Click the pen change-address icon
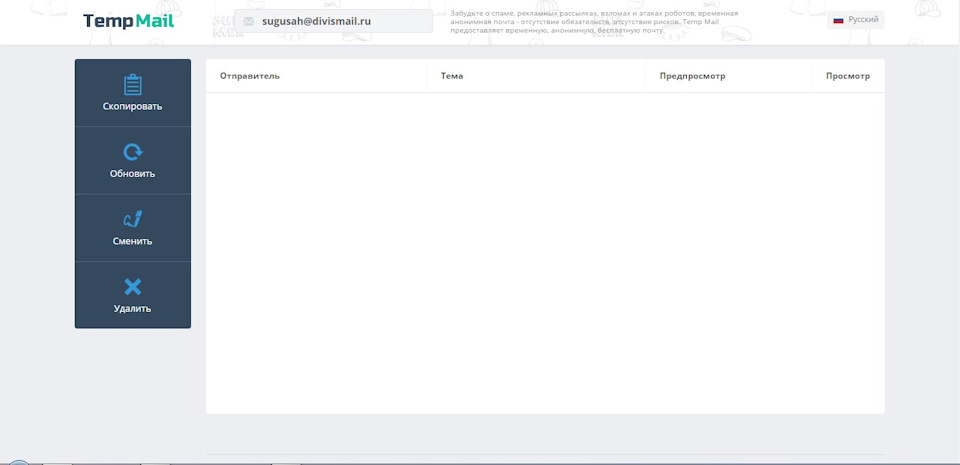This screenshot has height=465, width=960. 133,219
